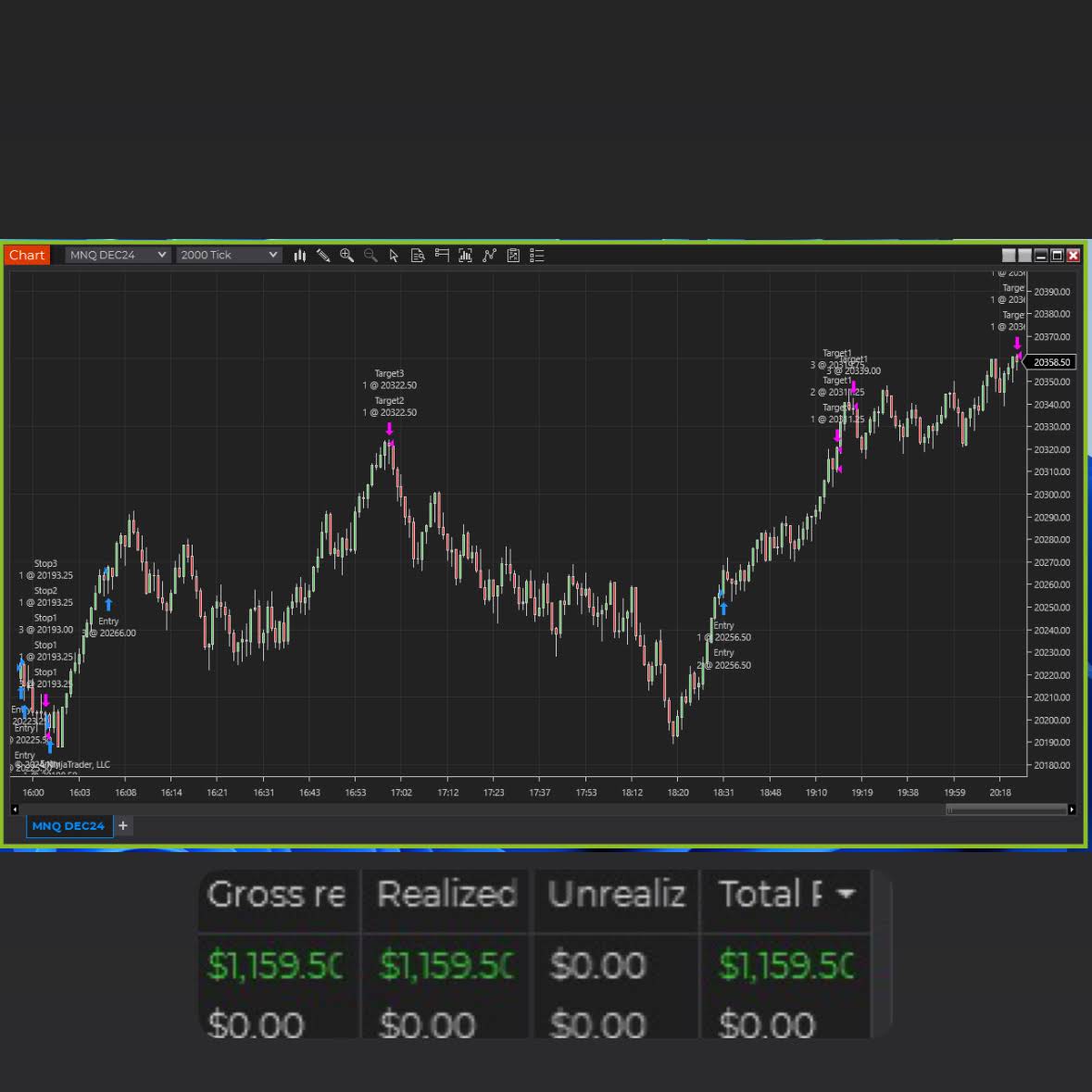Viewport: 1092px width, 1092px height.
Task: Click the second gray window link button
Action: click(x=1024, y=256)
